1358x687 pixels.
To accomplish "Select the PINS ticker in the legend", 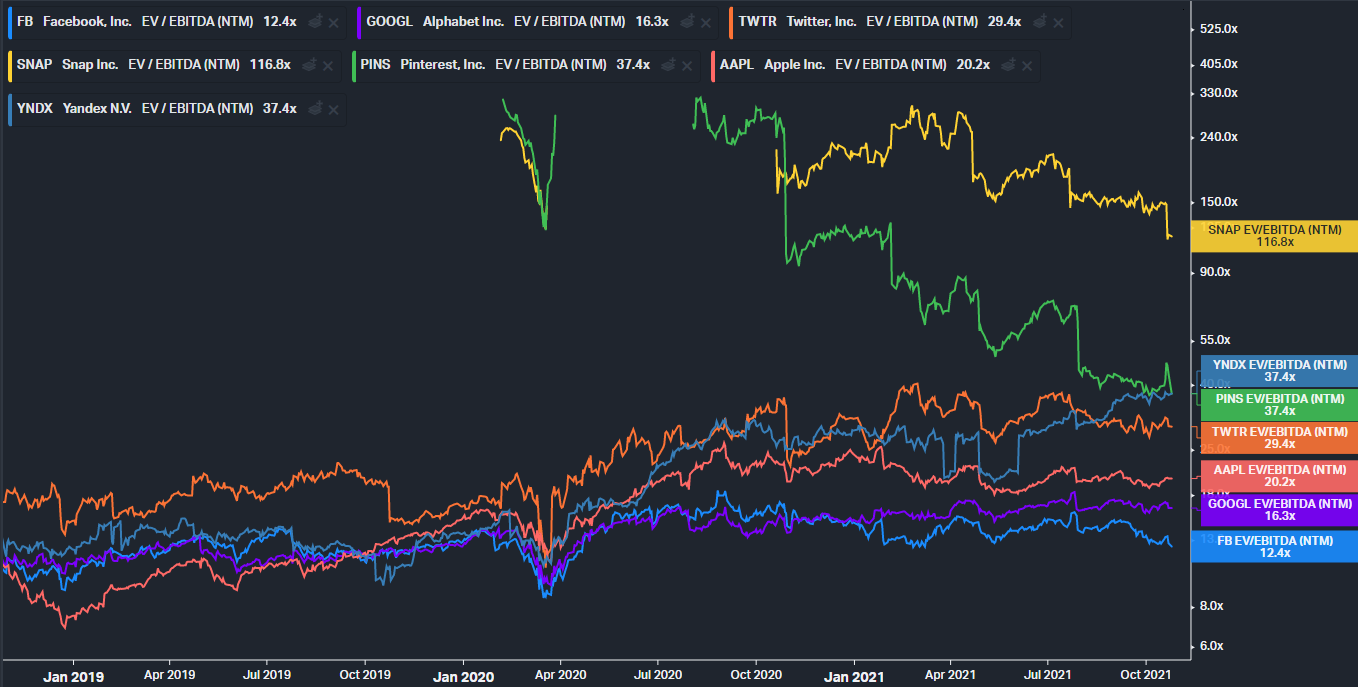I will click(378, 65).
